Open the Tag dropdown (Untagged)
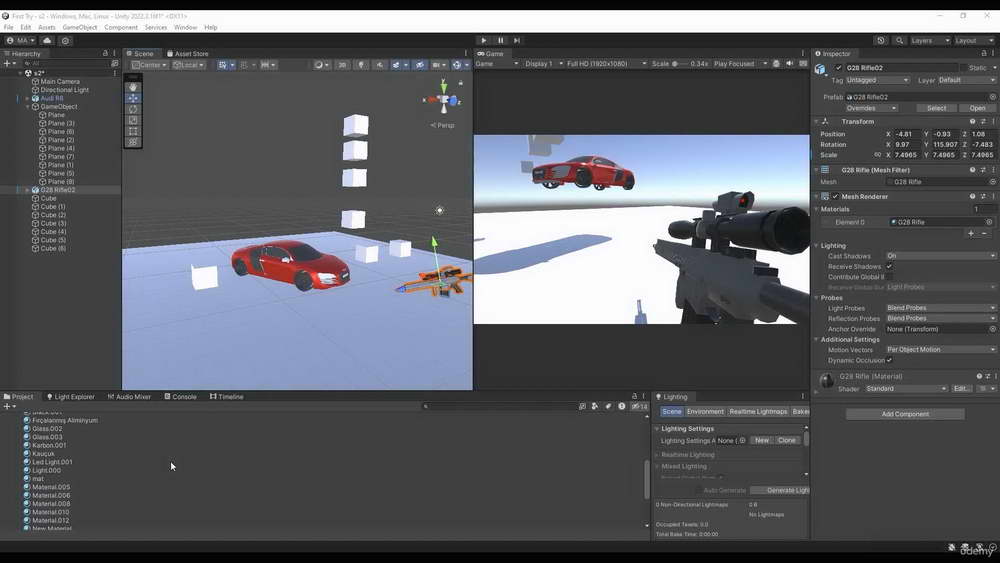The image size is (1000, 563). 878,80
